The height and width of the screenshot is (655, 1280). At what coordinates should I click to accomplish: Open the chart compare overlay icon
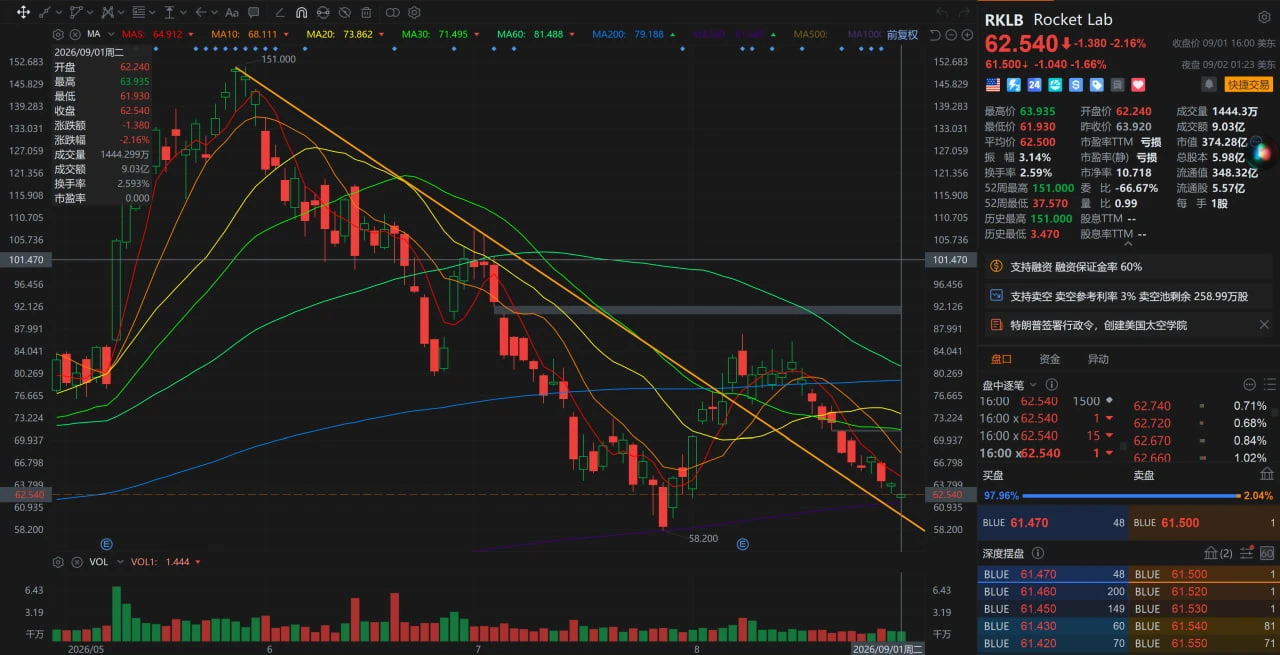coord(393,12)
